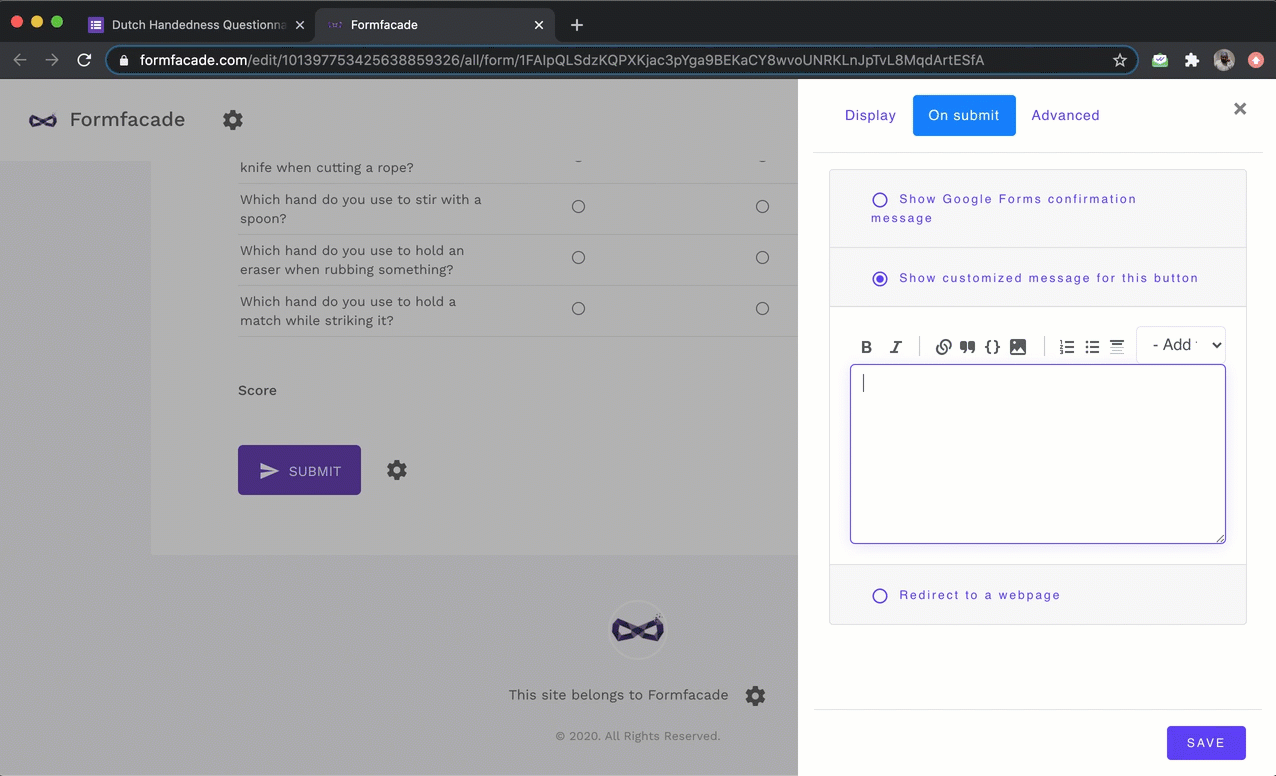The width and height of the screenshot is (1276, 776).
Task: Insert a code block using the braces icon
Action: tap(992, 346)
